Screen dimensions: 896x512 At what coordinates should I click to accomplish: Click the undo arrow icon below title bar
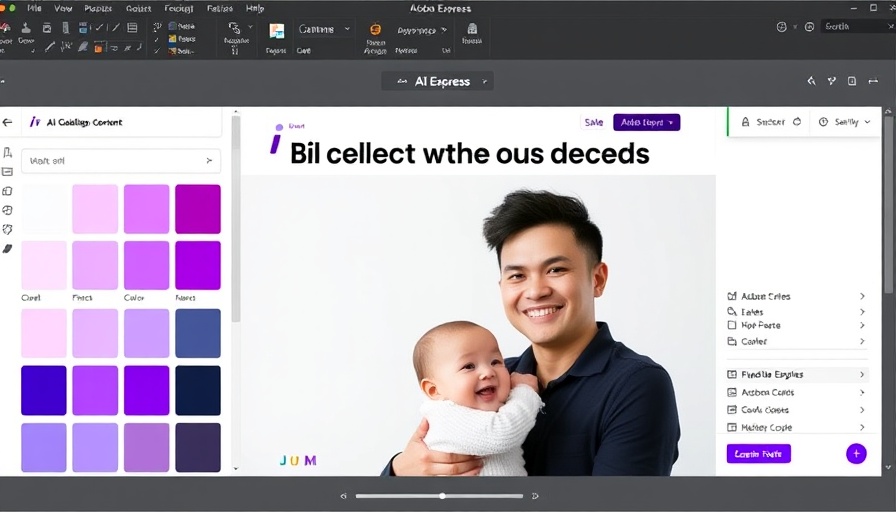(x=811, y=81)
